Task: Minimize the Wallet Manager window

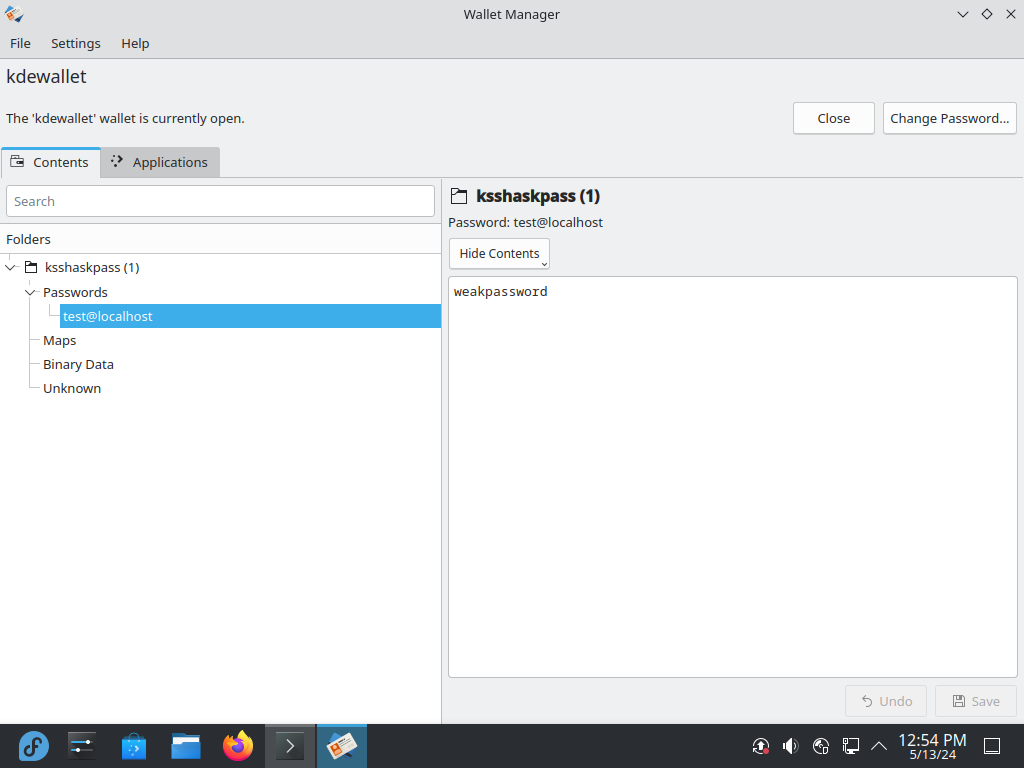Action: point(963,14)
